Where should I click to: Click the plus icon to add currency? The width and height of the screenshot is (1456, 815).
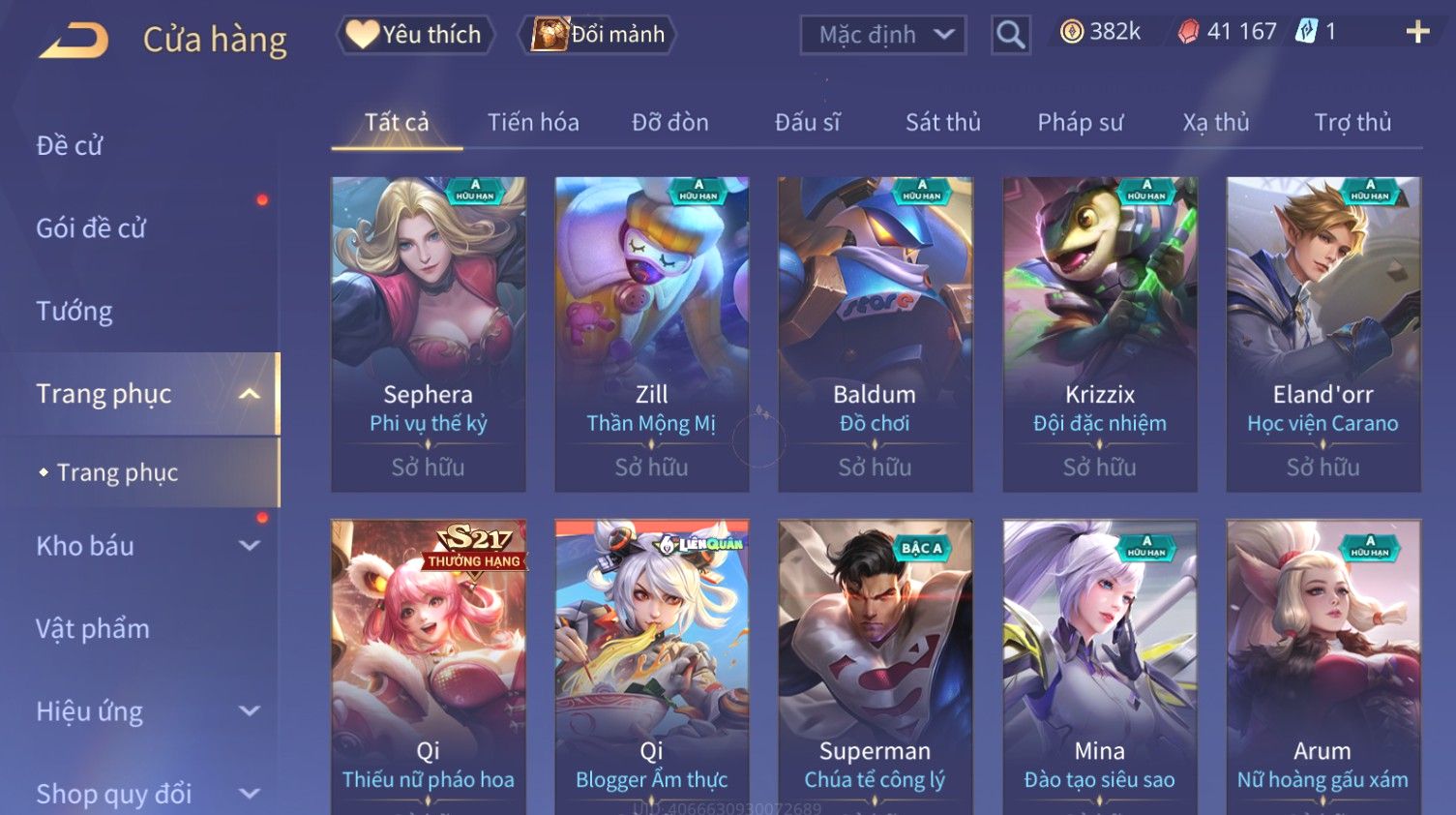pos(1417,33)
